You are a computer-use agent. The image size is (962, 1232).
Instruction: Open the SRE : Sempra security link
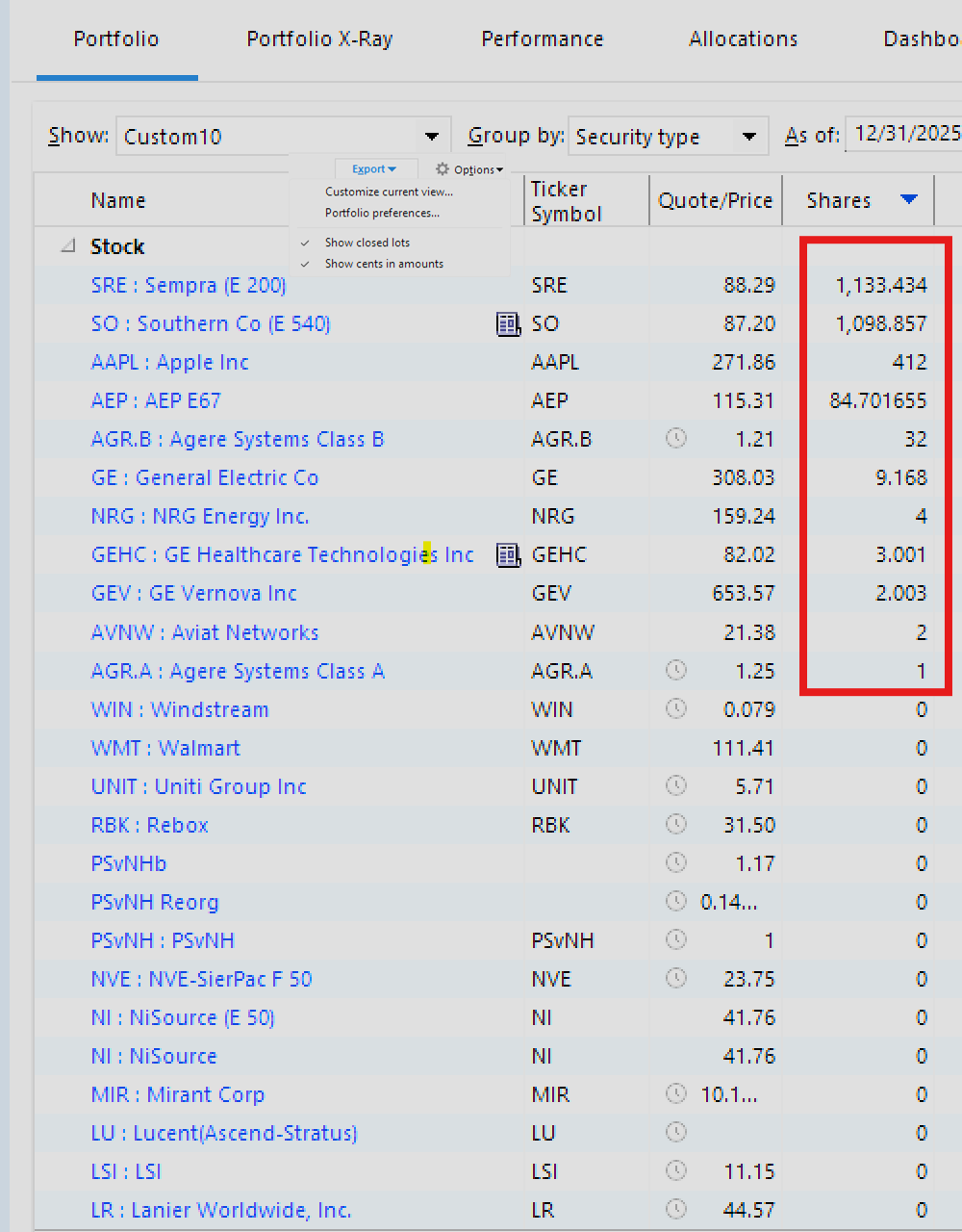point(189,286)
